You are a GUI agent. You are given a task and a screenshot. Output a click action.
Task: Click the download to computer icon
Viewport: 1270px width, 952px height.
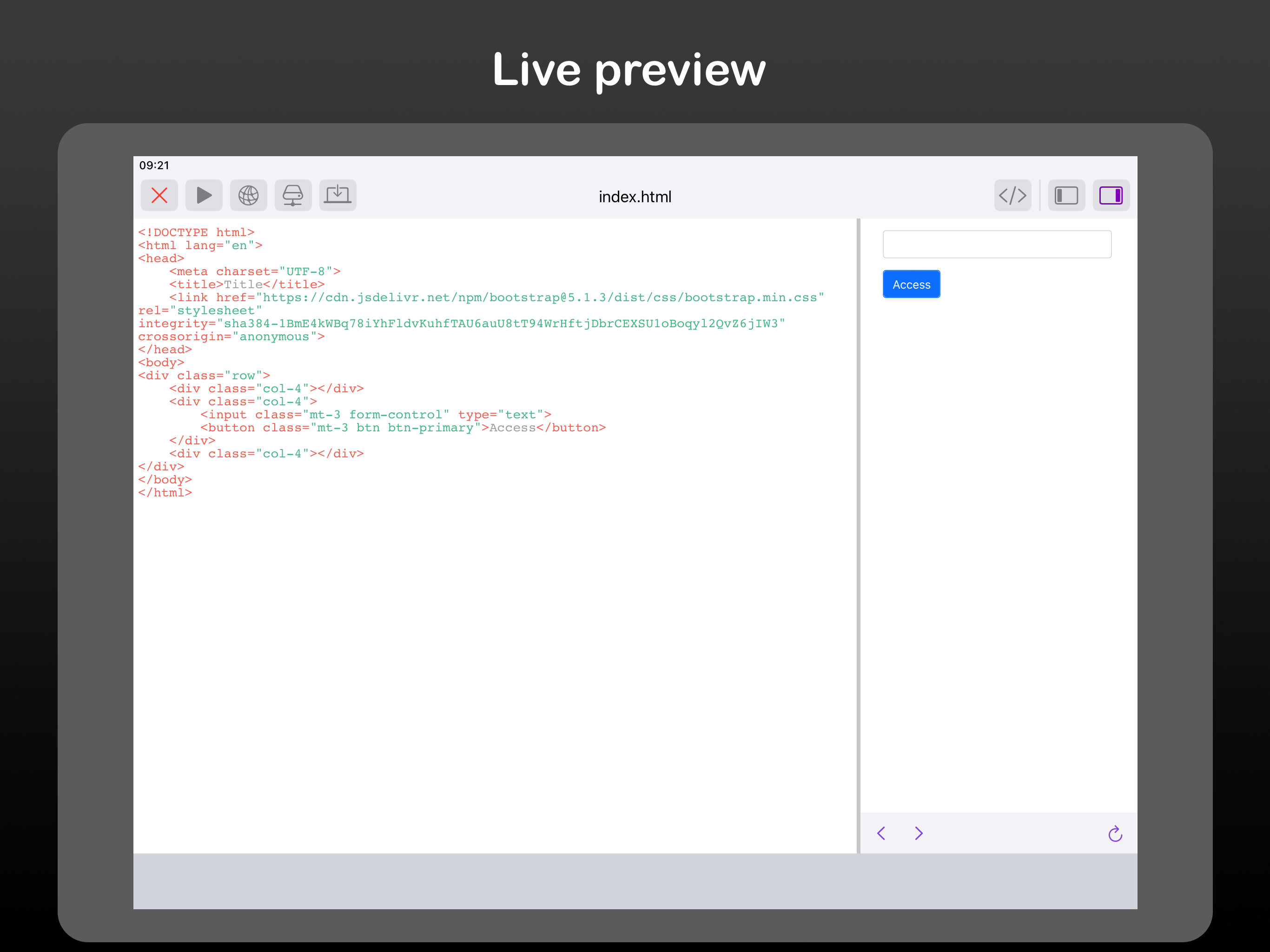[337, 196]
